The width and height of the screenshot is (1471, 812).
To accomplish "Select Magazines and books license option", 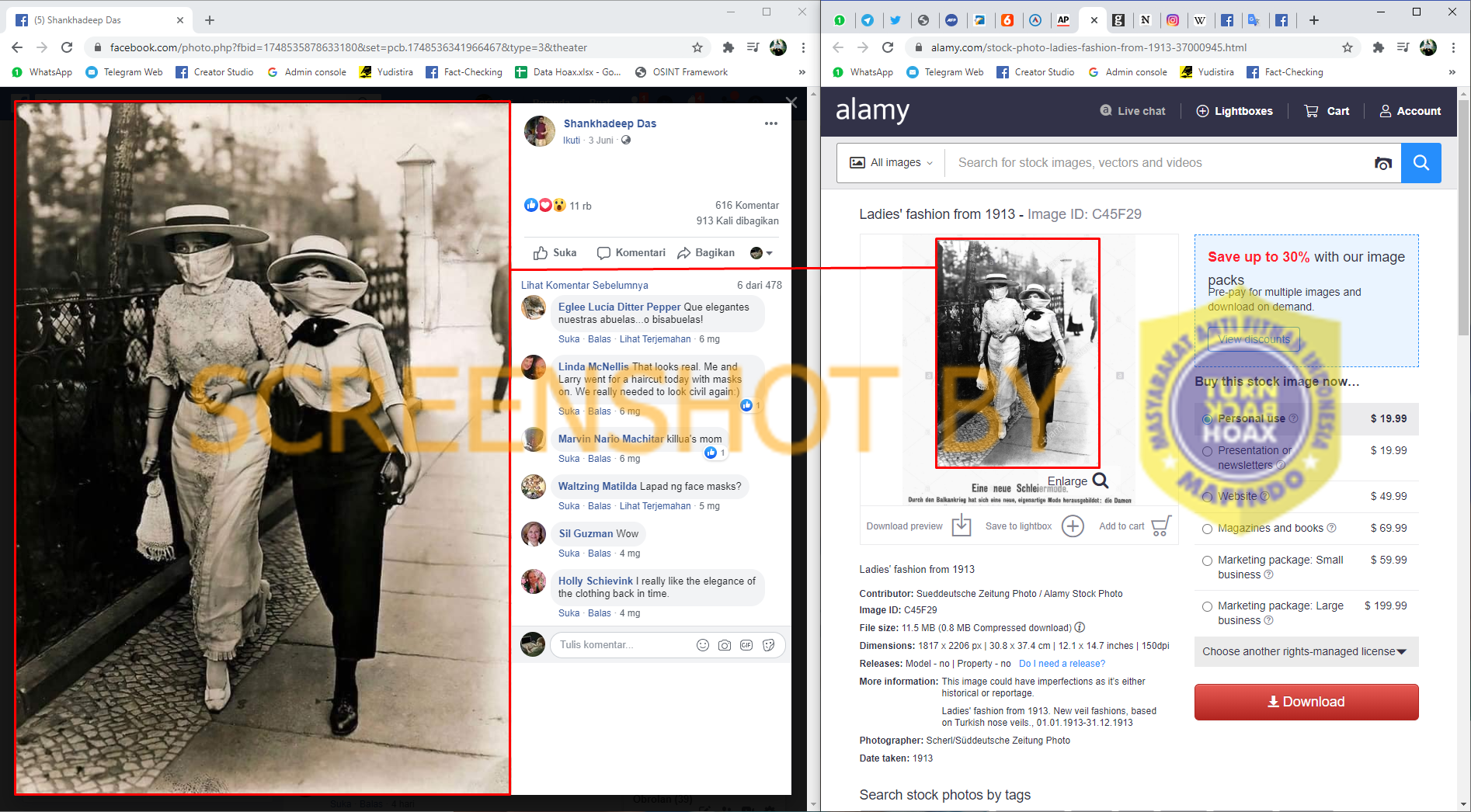I will (x=1207, y=529).
